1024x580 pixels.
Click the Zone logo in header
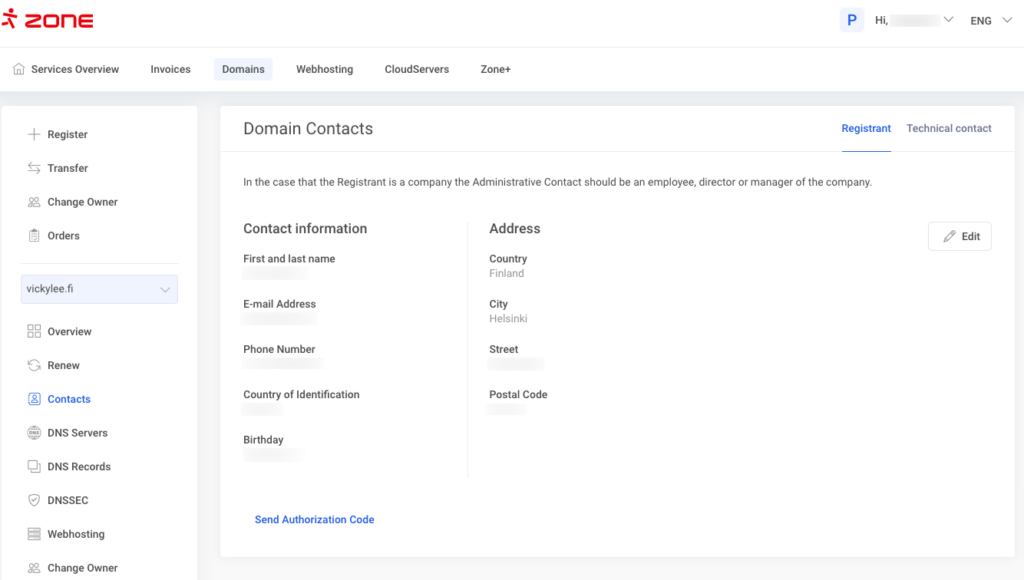coord(48,20)
